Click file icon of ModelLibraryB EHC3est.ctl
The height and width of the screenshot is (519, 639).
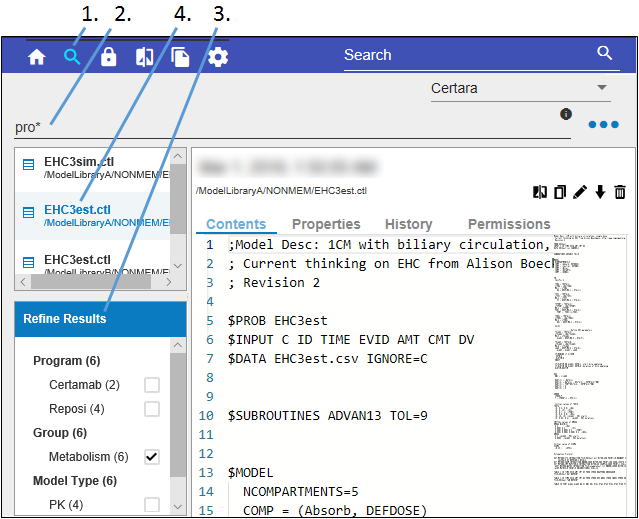tap(28, 262)
